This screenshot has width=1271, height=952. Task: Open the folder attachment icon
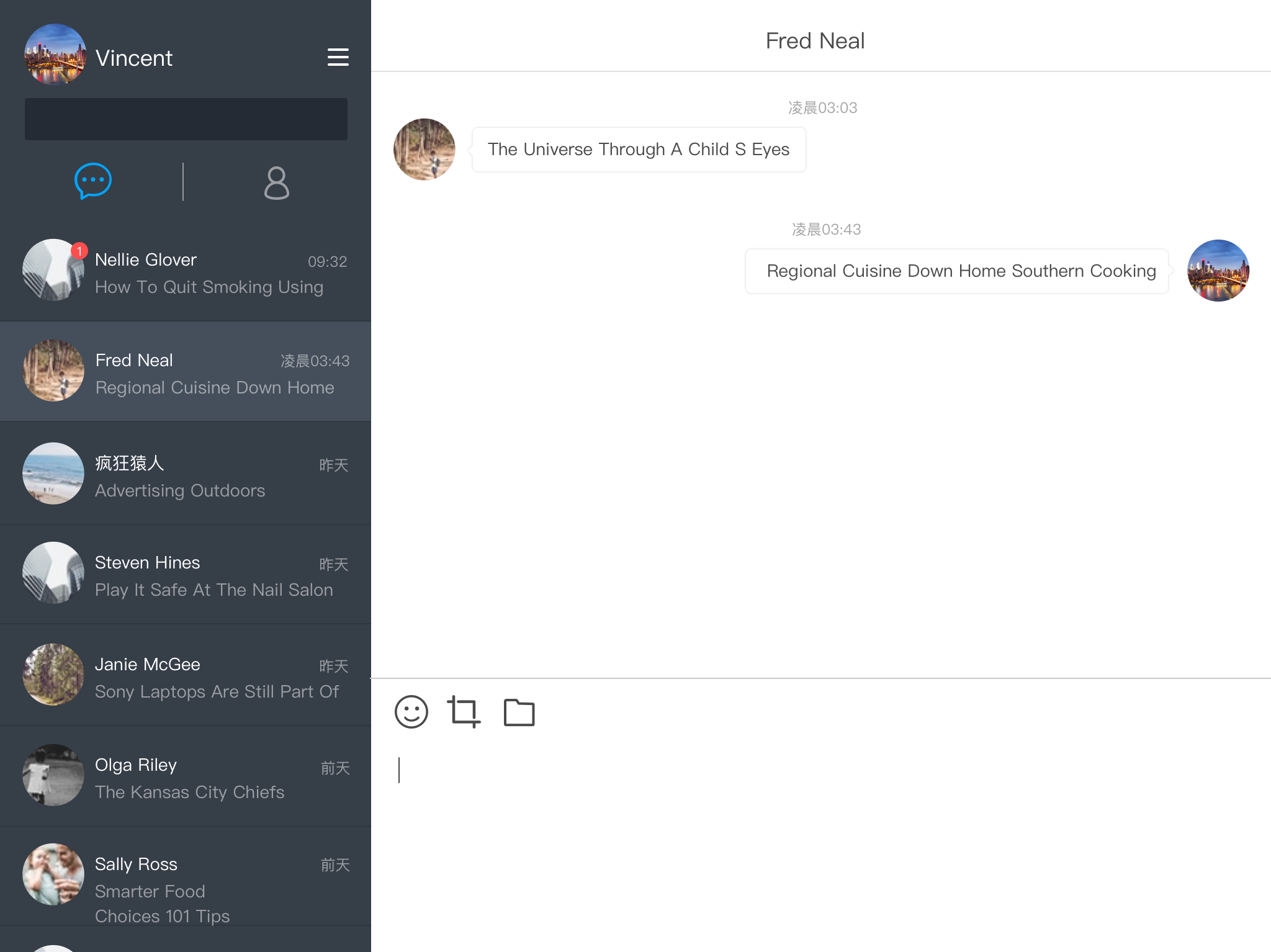518,712
